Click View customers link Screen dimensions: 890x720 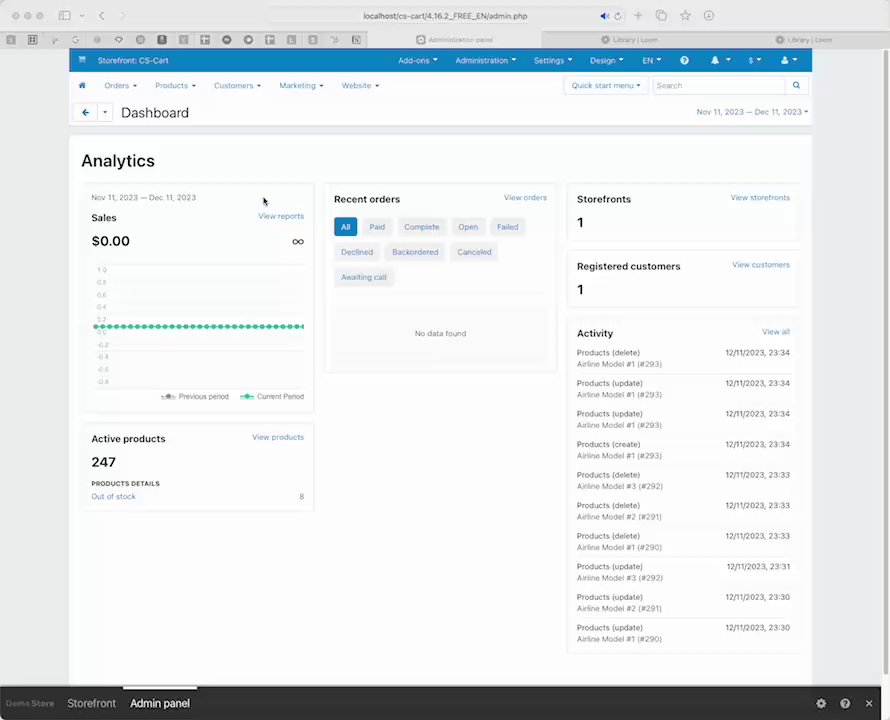761,265
